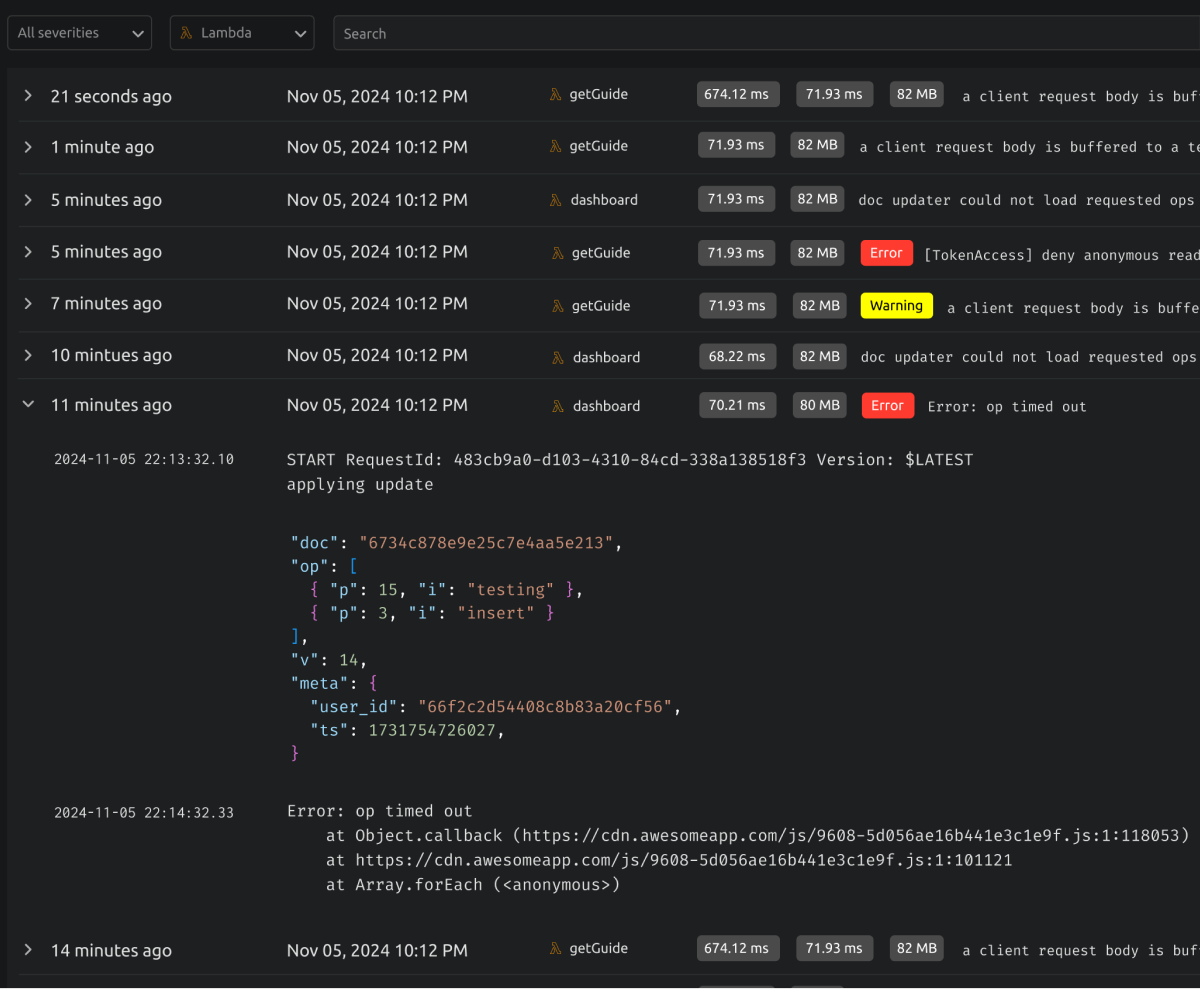Click the 'at Array.forEach (<anonymous>)' line
The width and height of the screenshot is (1200, 989).
(473, 885)
